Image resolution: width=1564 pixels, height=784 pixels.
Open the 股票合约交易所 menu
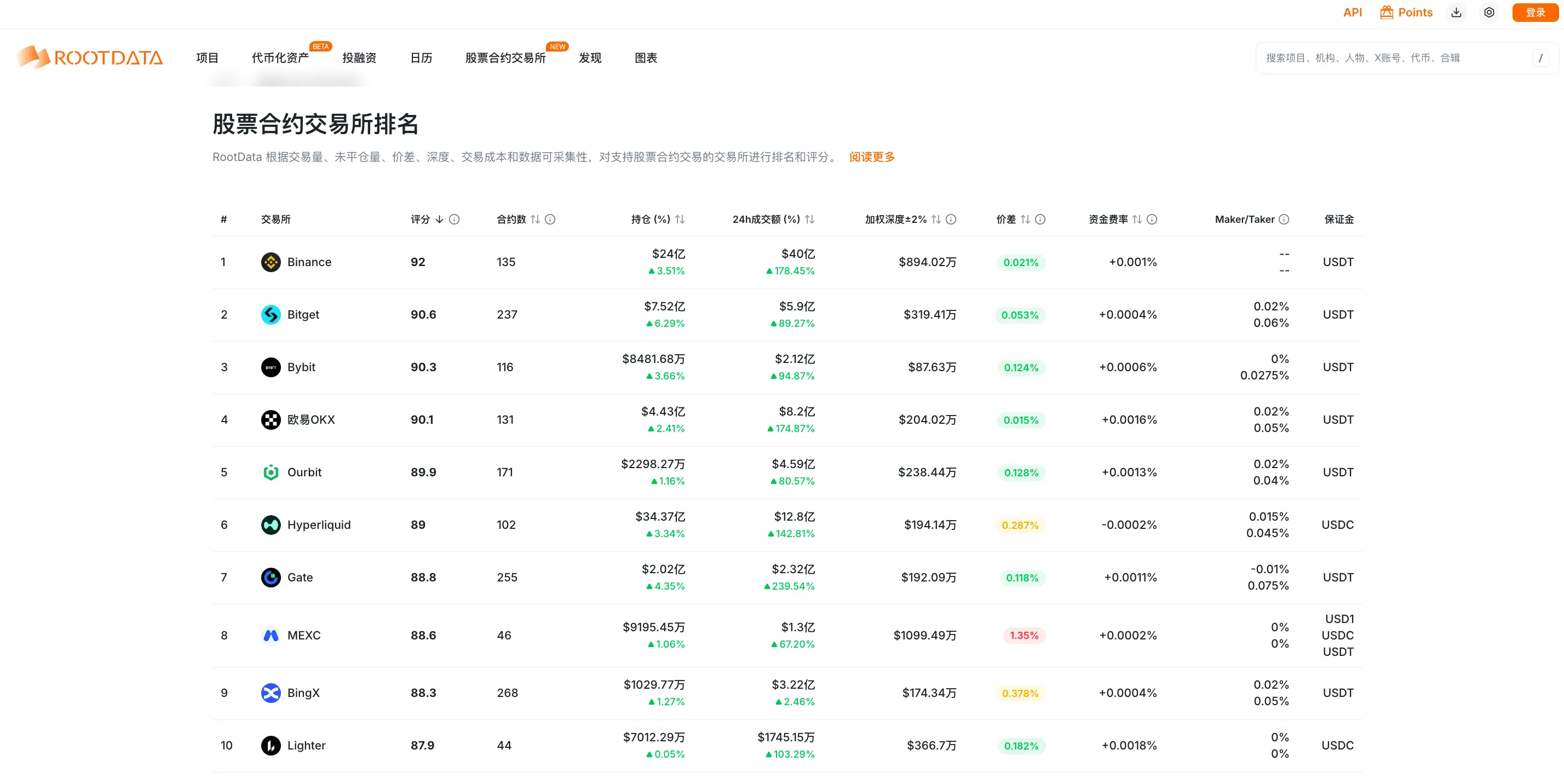505,57
